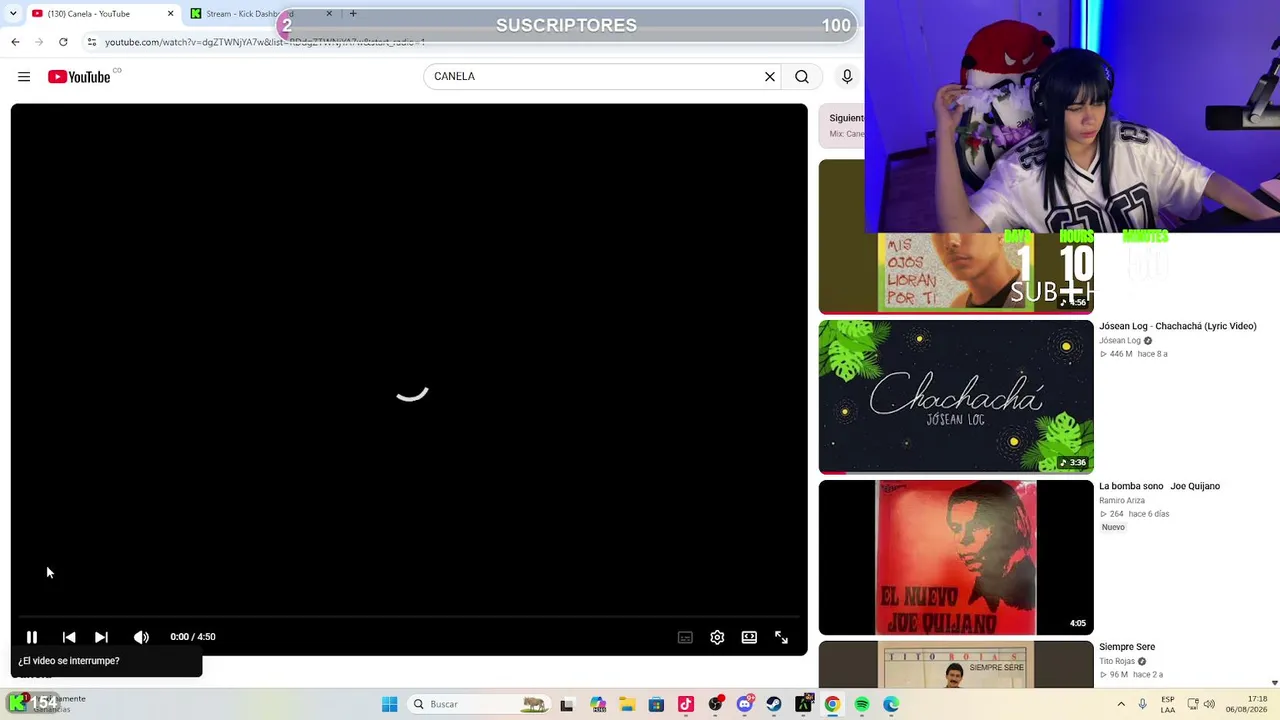This screenshot has height=720, width=1280.
Task: Open the Chachachá lyric video thumbnail
Action: tap(956, 397)
